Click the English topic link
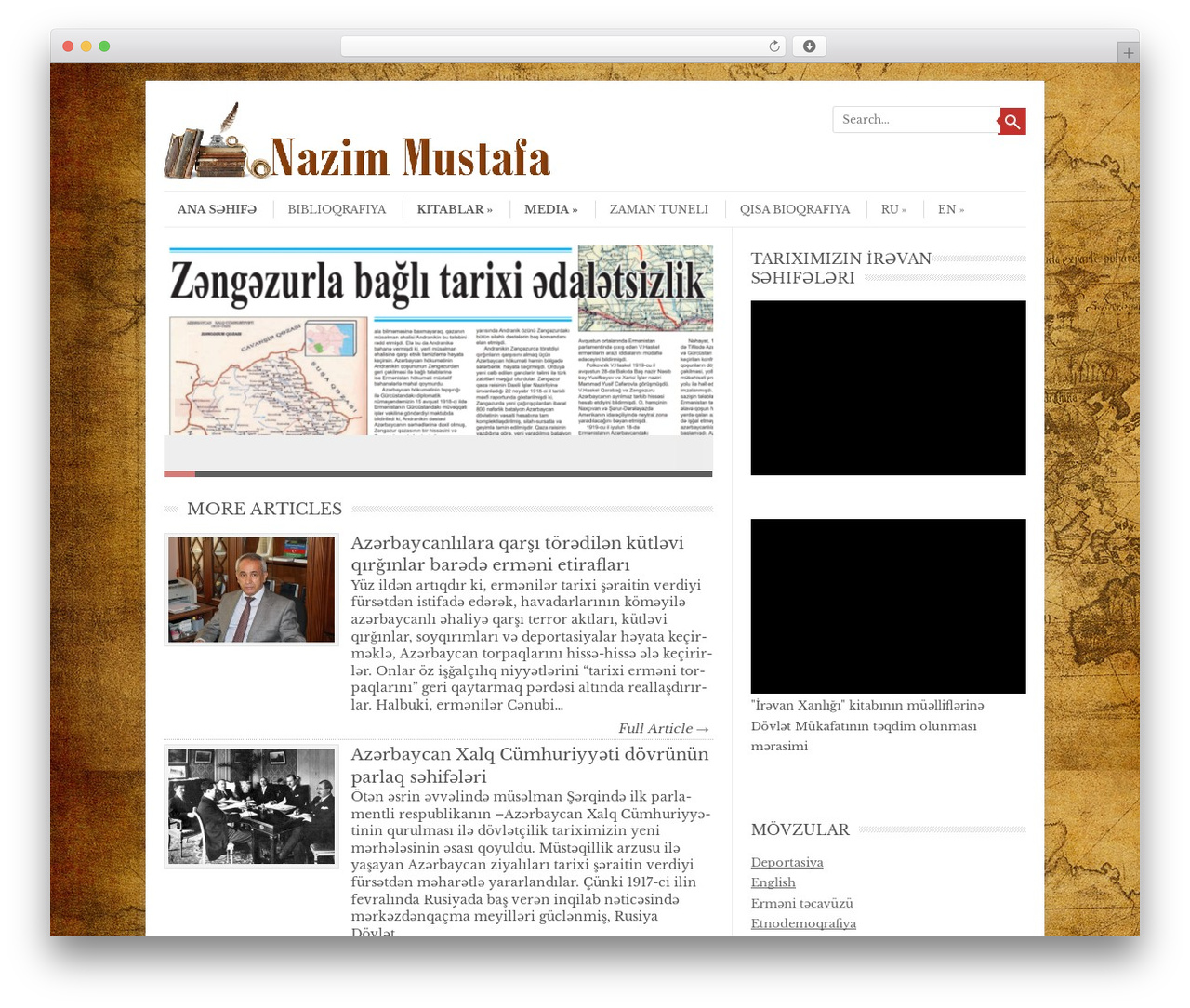This screenshot has height=1008, width=1190. coord(773,882)
